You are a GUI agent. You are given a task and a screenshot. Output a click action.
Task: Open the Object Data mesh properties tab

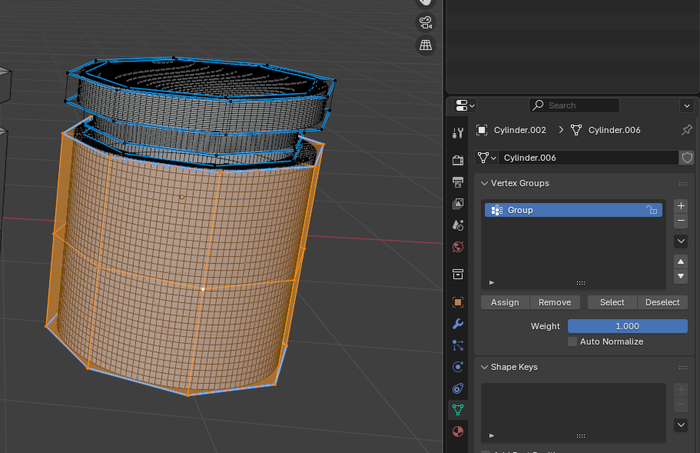(458, 409)
